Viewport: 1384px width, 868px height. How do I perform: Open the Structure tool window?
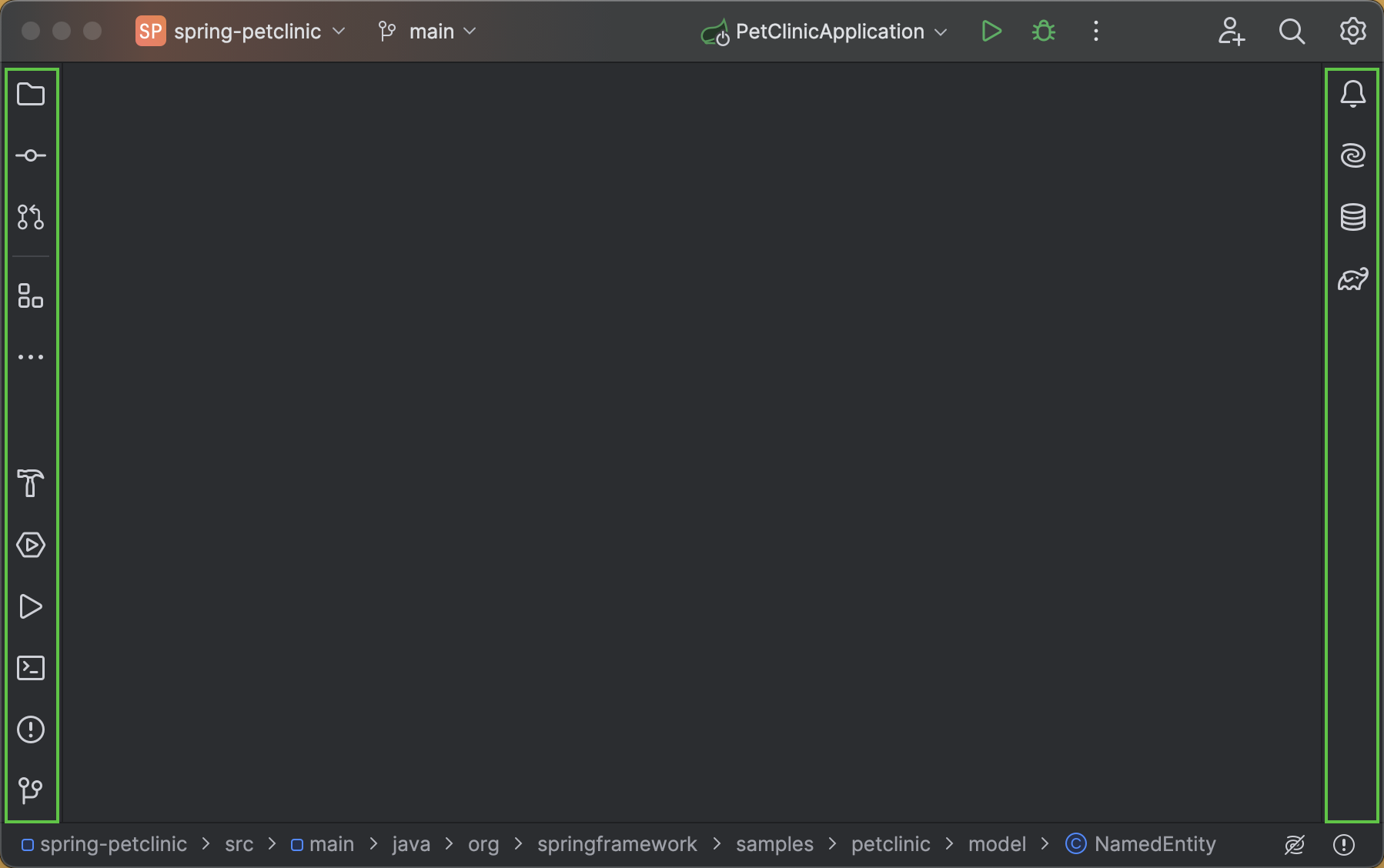point(31,296)
